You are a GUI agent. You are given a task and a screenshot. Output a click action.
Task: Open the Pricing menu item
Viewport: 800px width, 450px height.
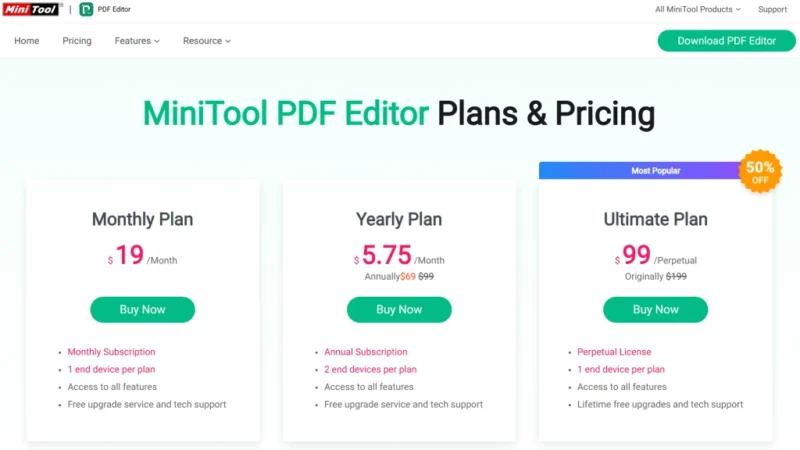point(77,41)
